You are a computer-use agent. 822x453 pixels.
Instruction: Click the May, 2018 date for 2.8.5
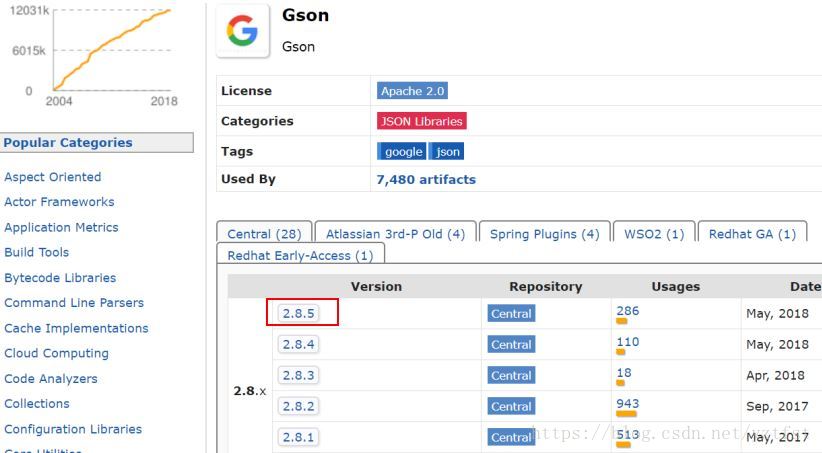point(777,314)
